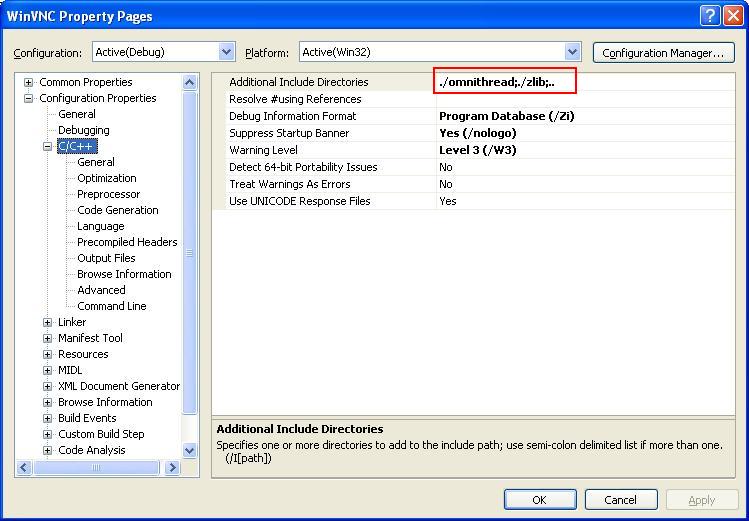
Task: Click the Apply button
Action: [x=702, y=500]
